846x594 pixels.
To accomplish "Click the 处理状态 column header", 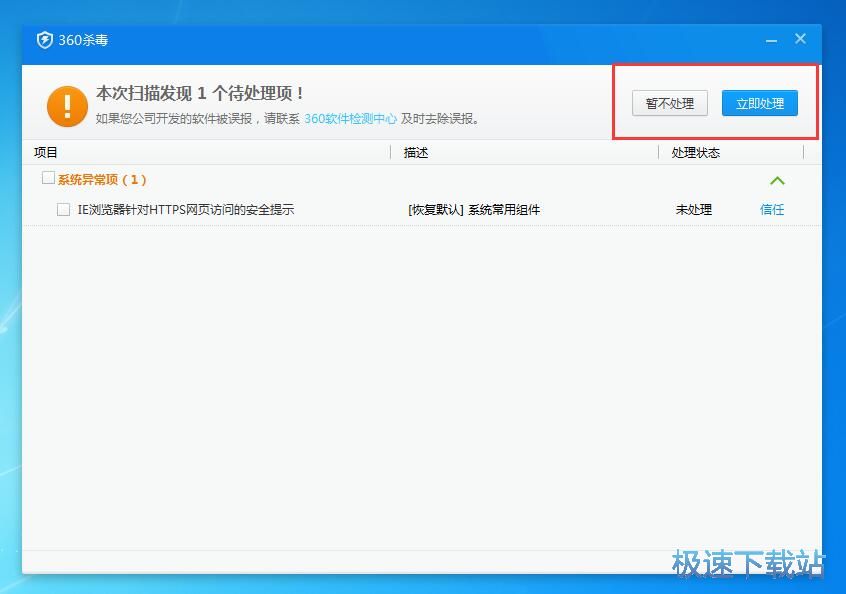I will 695,153.
